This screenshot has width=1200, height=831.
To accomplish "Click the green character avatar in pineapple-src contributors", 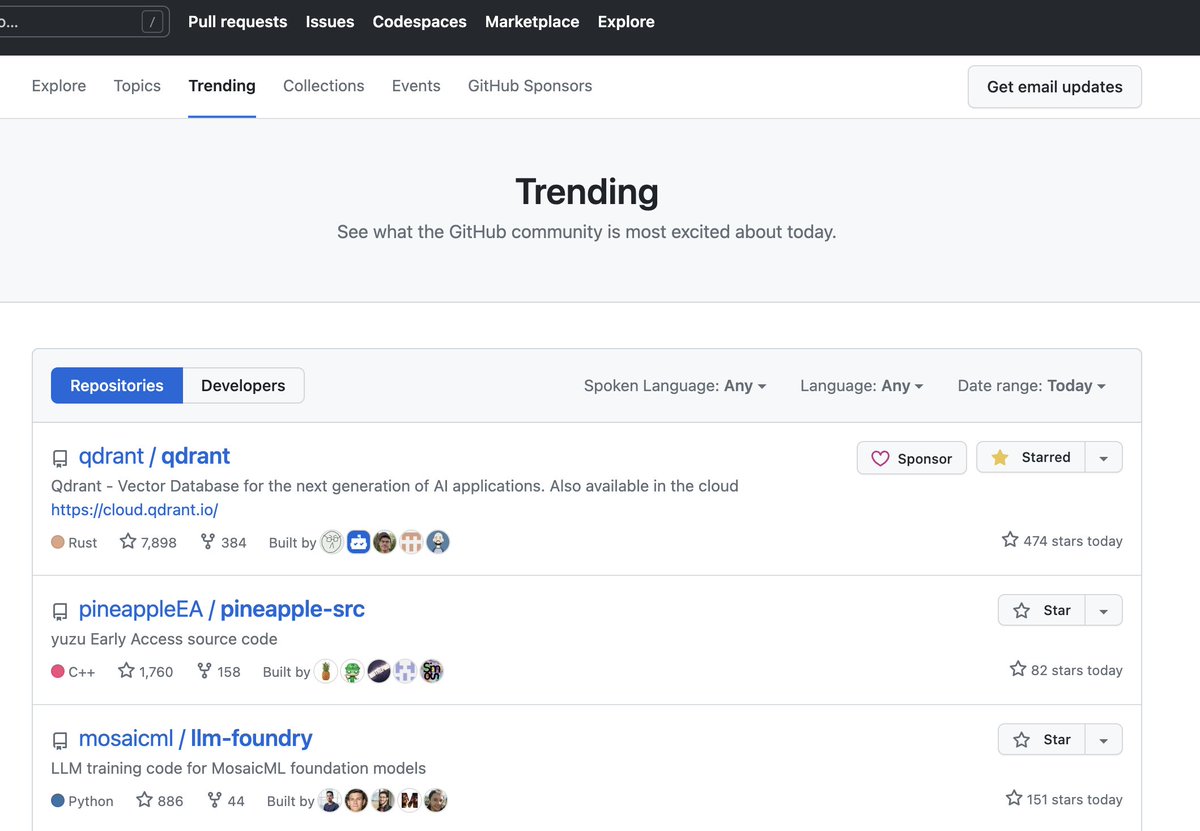I will (x=352, y=671).
